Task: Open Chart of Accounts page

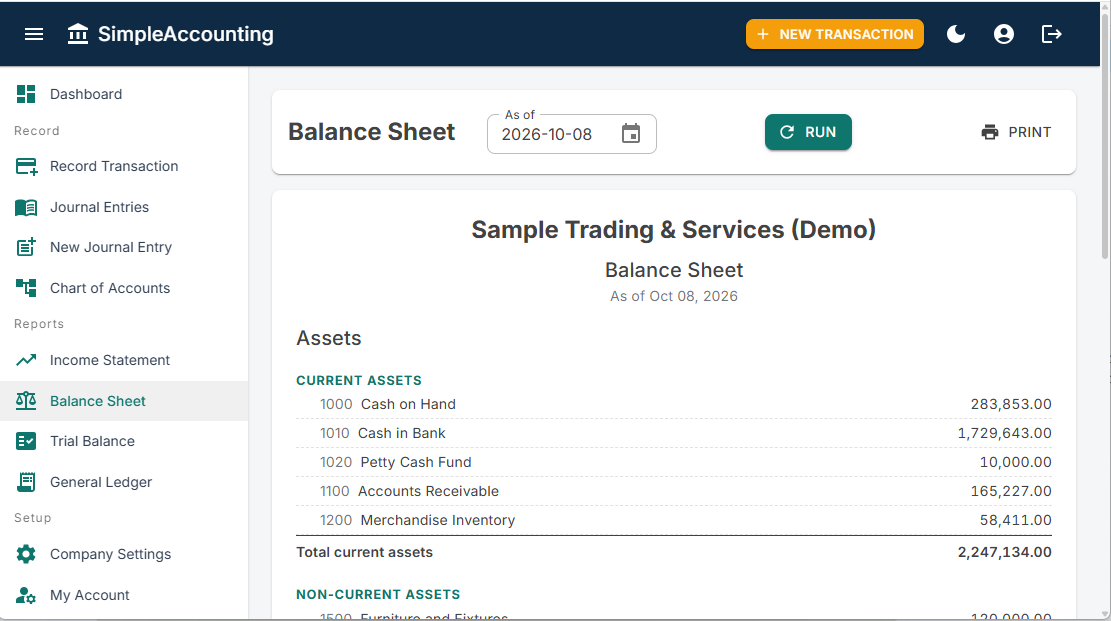Action: tap(124, 288)
